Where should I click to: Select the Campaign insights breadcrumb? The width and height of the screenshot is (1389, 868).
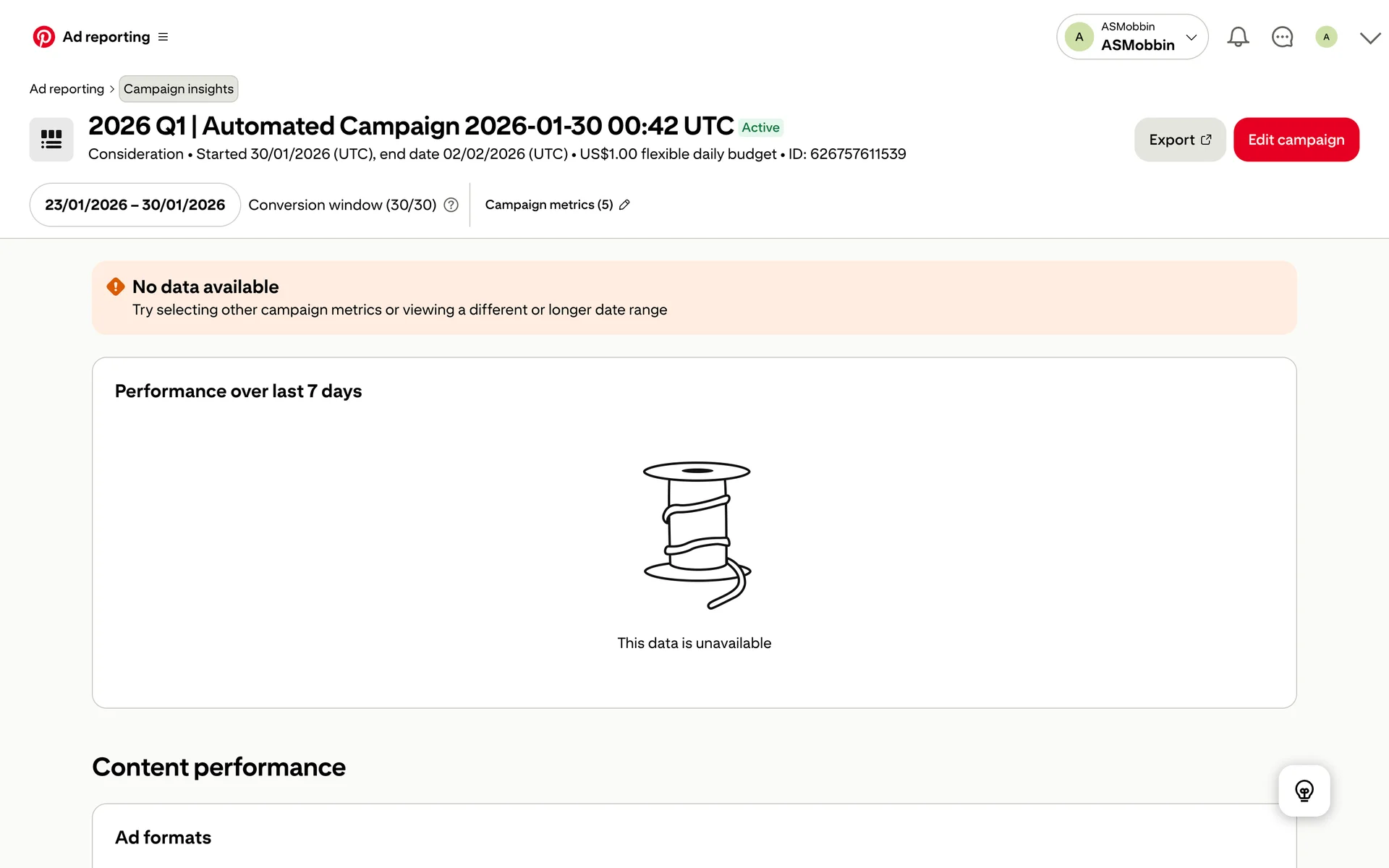(178, 89)
